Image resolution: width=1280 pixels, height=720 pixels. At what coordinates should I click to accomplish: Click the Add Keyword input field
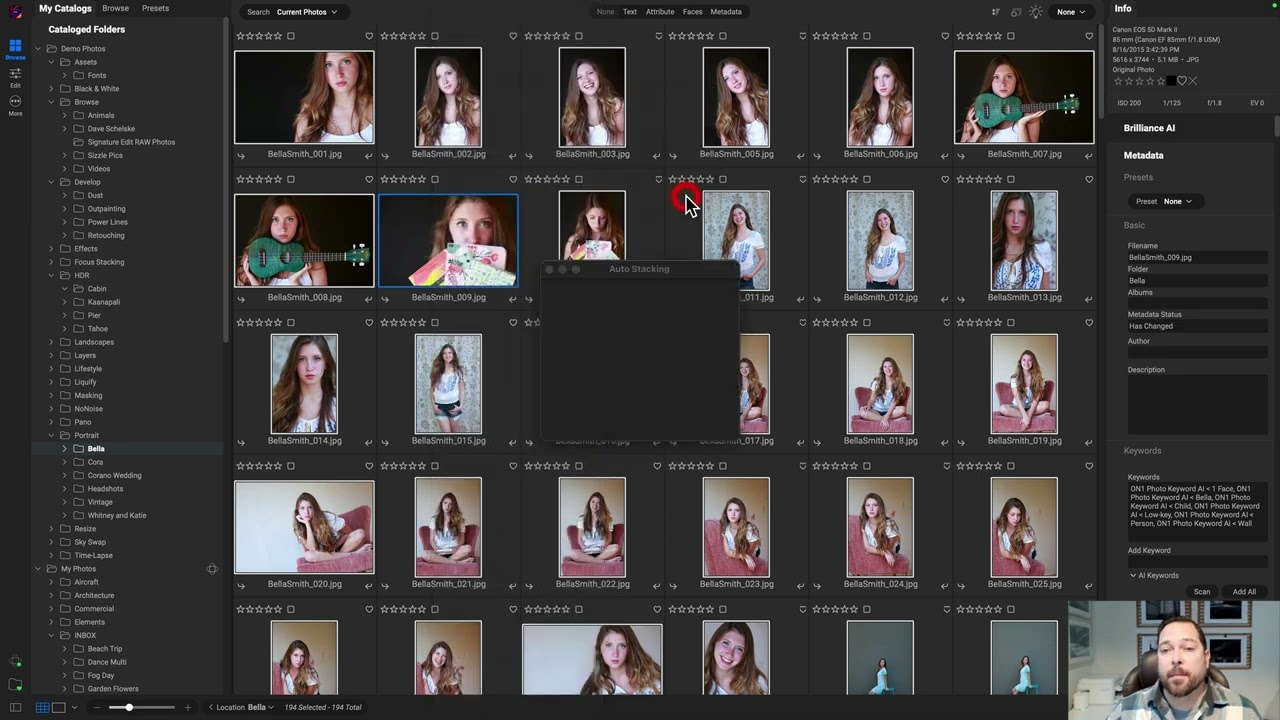tap(1197, 562)
